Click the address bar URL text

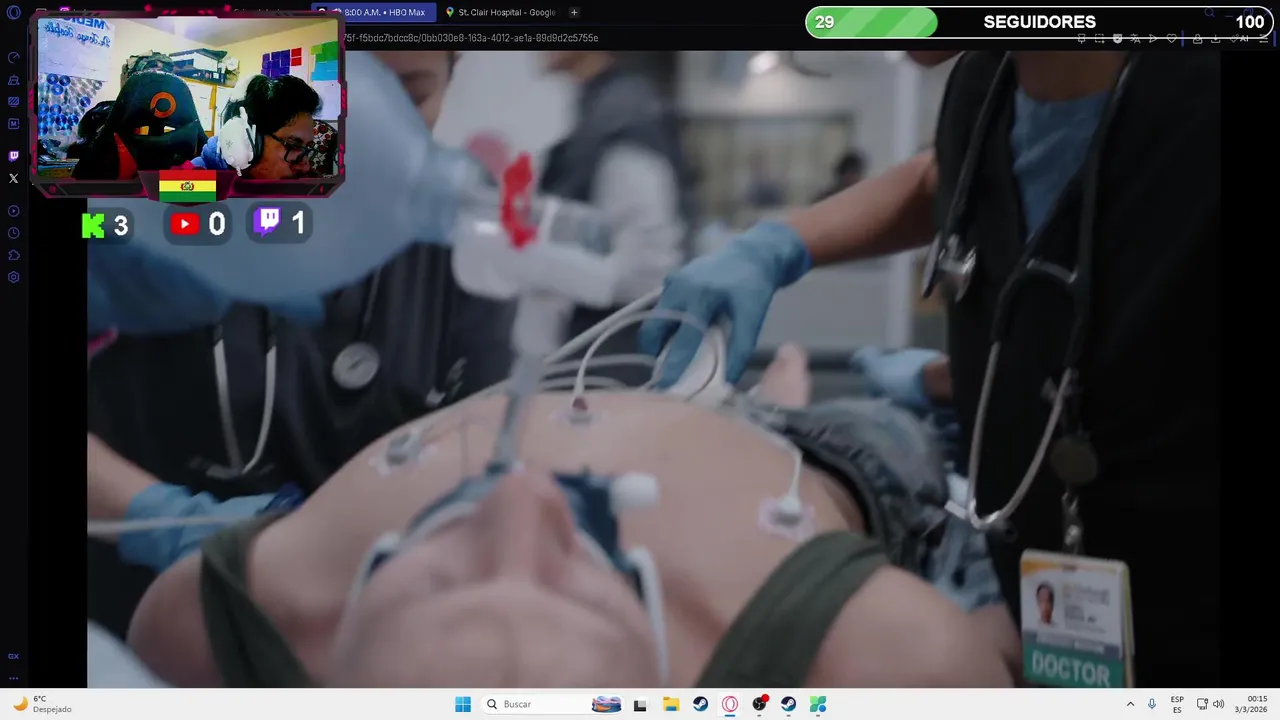[x=470, y=38]
